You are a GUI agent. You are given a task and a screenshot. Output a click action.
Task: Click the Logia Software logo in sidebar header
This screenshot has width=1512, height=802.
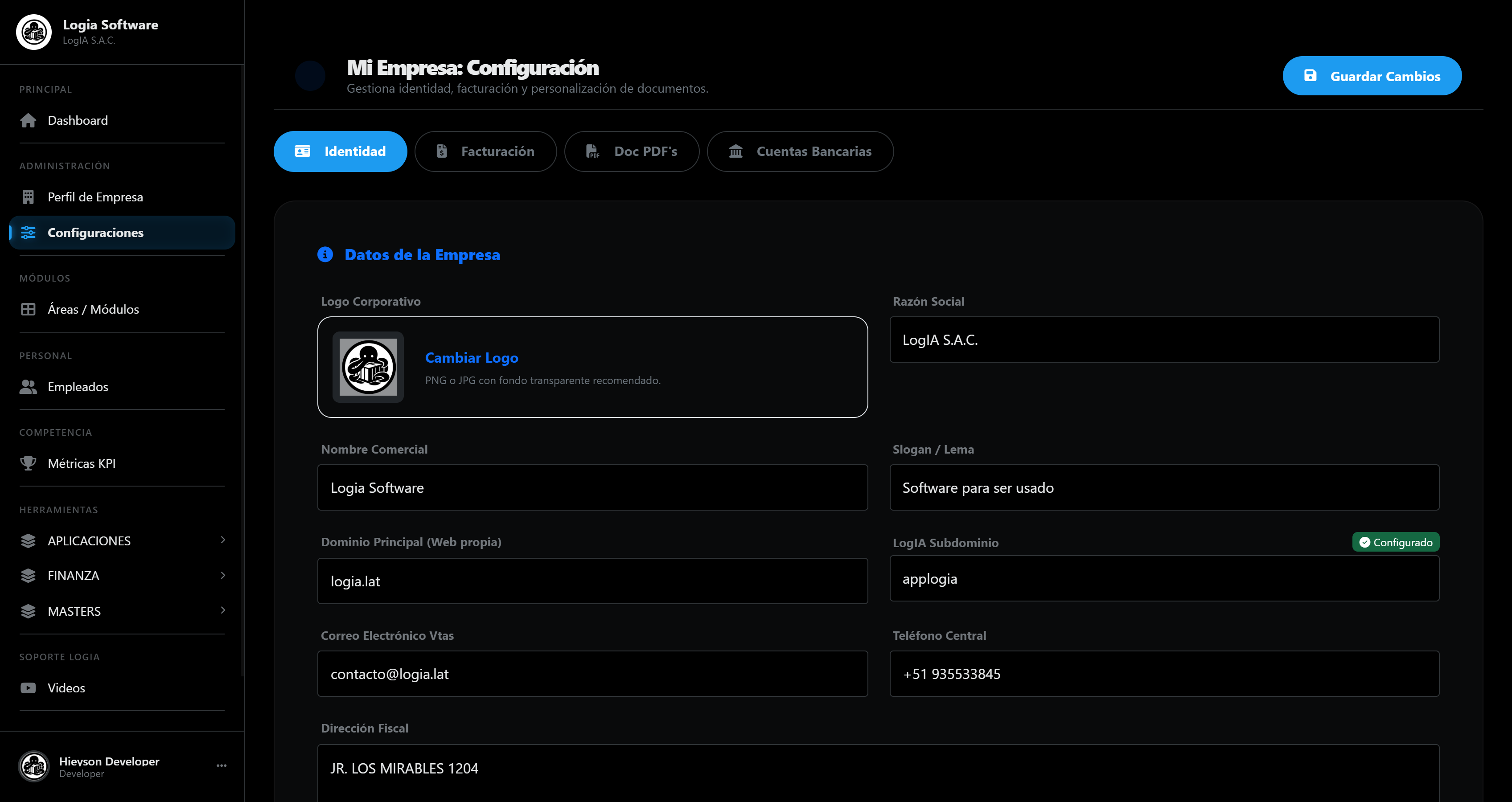coord(33,32)
